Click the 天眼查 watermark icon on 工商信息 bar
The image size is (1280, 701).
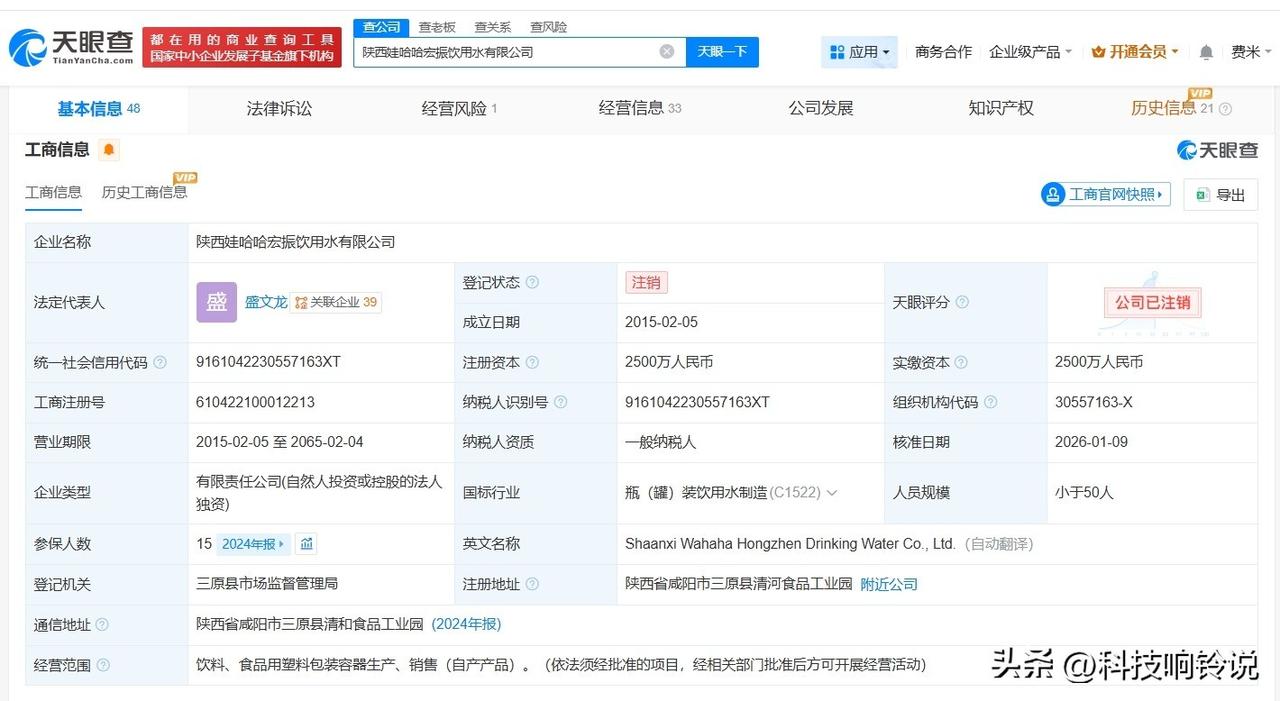click(x=1184, y=148)
